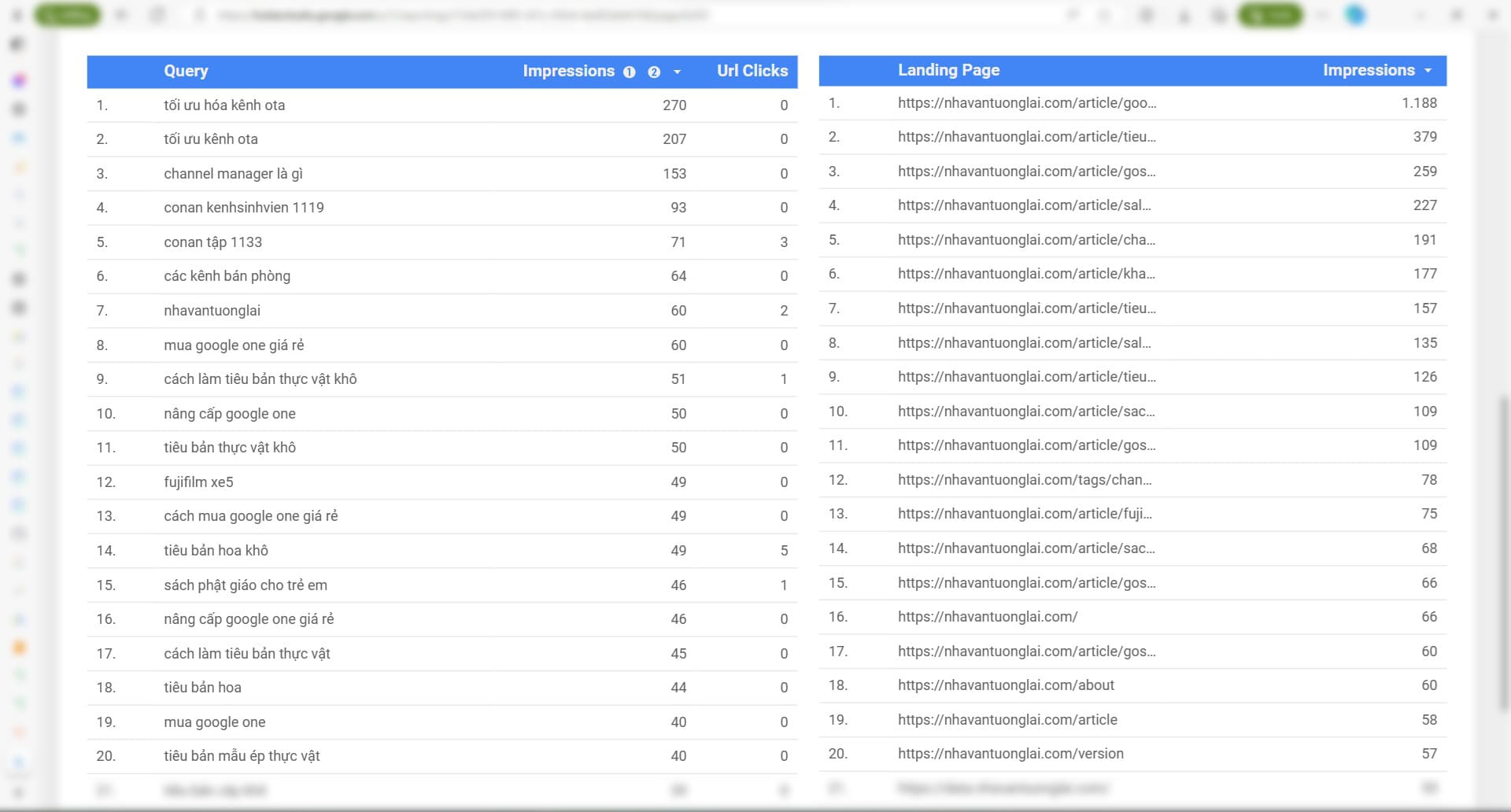Select query 'channel manager là gì'
This screenshot has width=1511, height=812.
coord(233,174)
